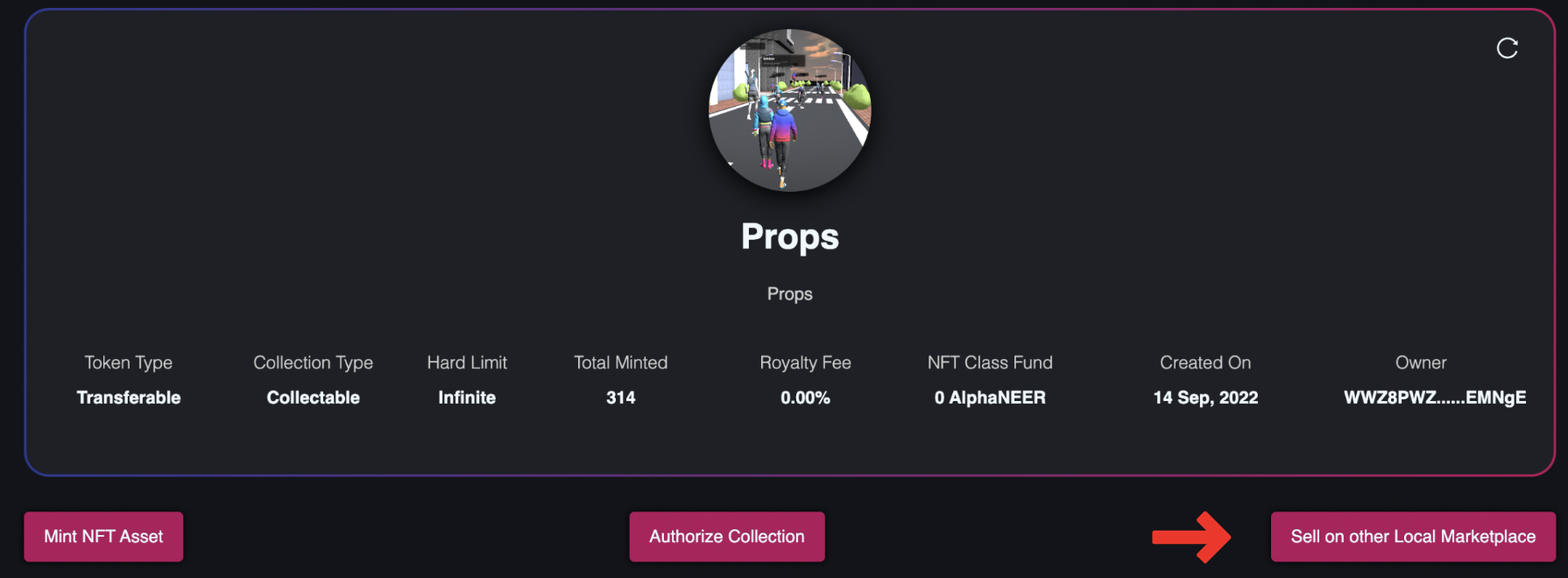This screenshot has width=1568, height=578.
Task: Click the Infinite hard limit value
Action: coord(467,398)
